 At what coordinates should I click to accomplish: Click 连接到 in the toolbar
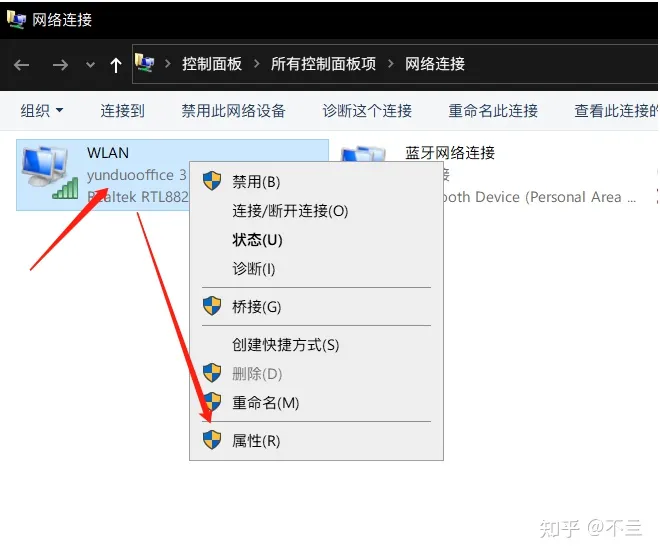click(122, 111)
